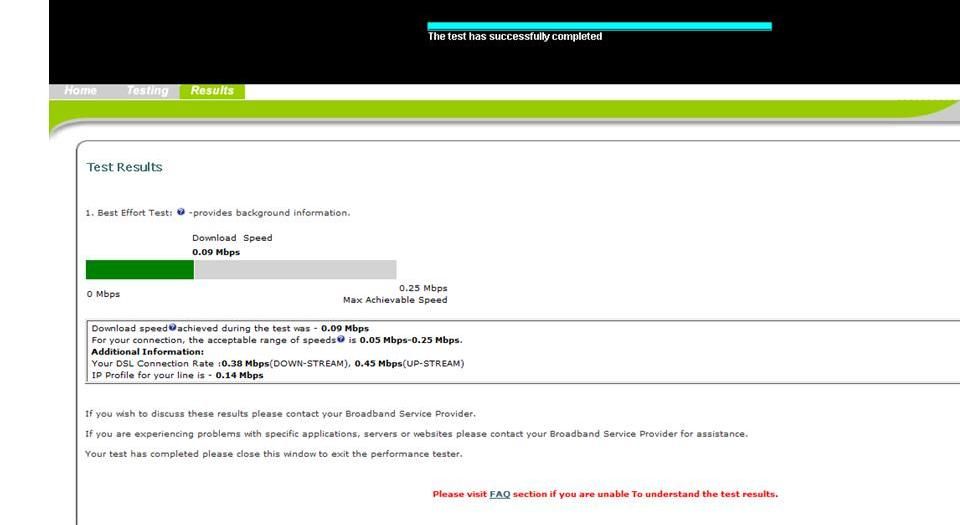Screen dimensions: 960x525
Task: Click the red 'Please visit' notice text
Action: pyautogui.click(x=605, y=494)
